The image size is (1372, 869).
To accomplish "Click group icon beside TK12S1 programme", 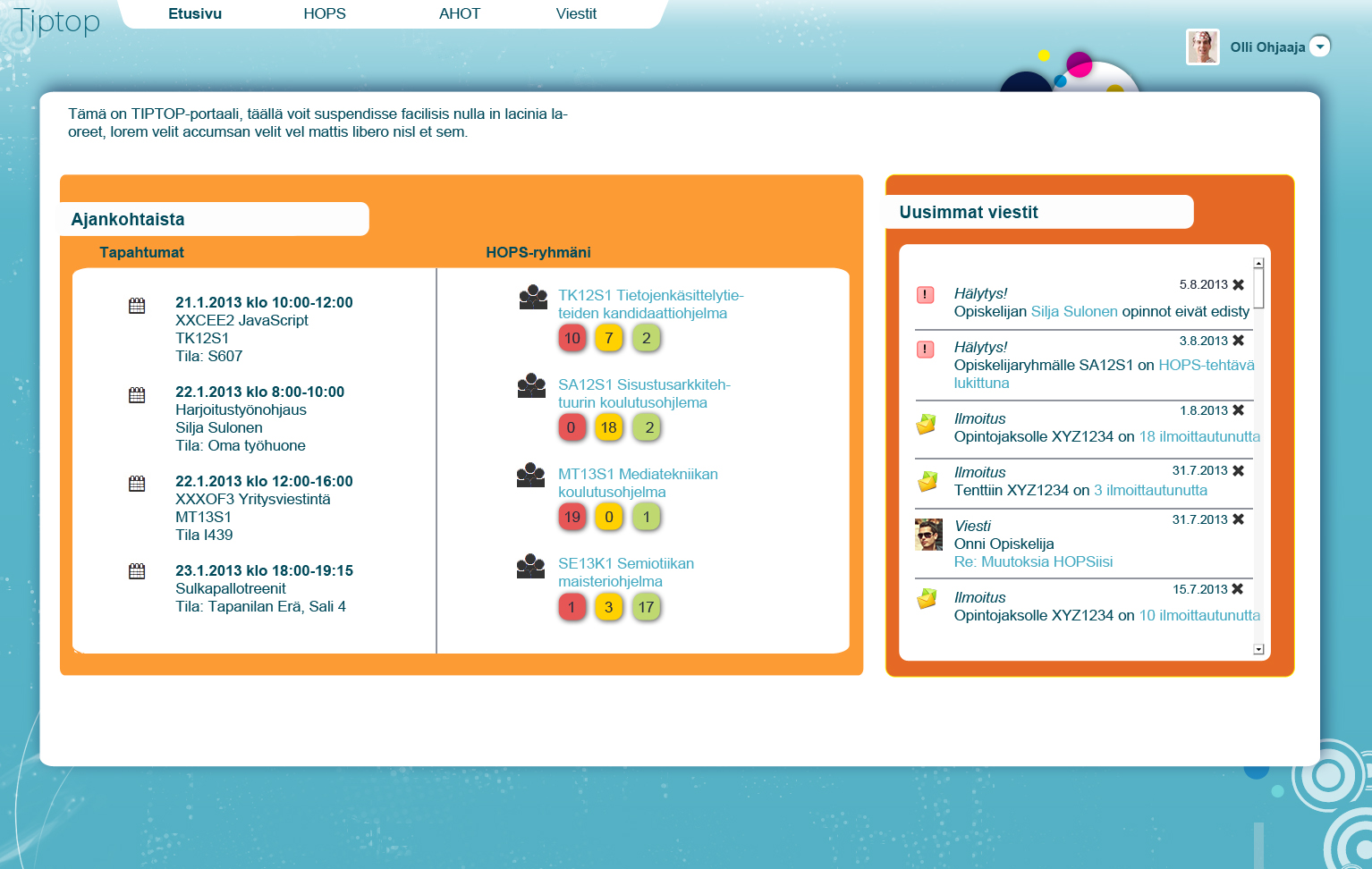I will (x=533, y=297).
